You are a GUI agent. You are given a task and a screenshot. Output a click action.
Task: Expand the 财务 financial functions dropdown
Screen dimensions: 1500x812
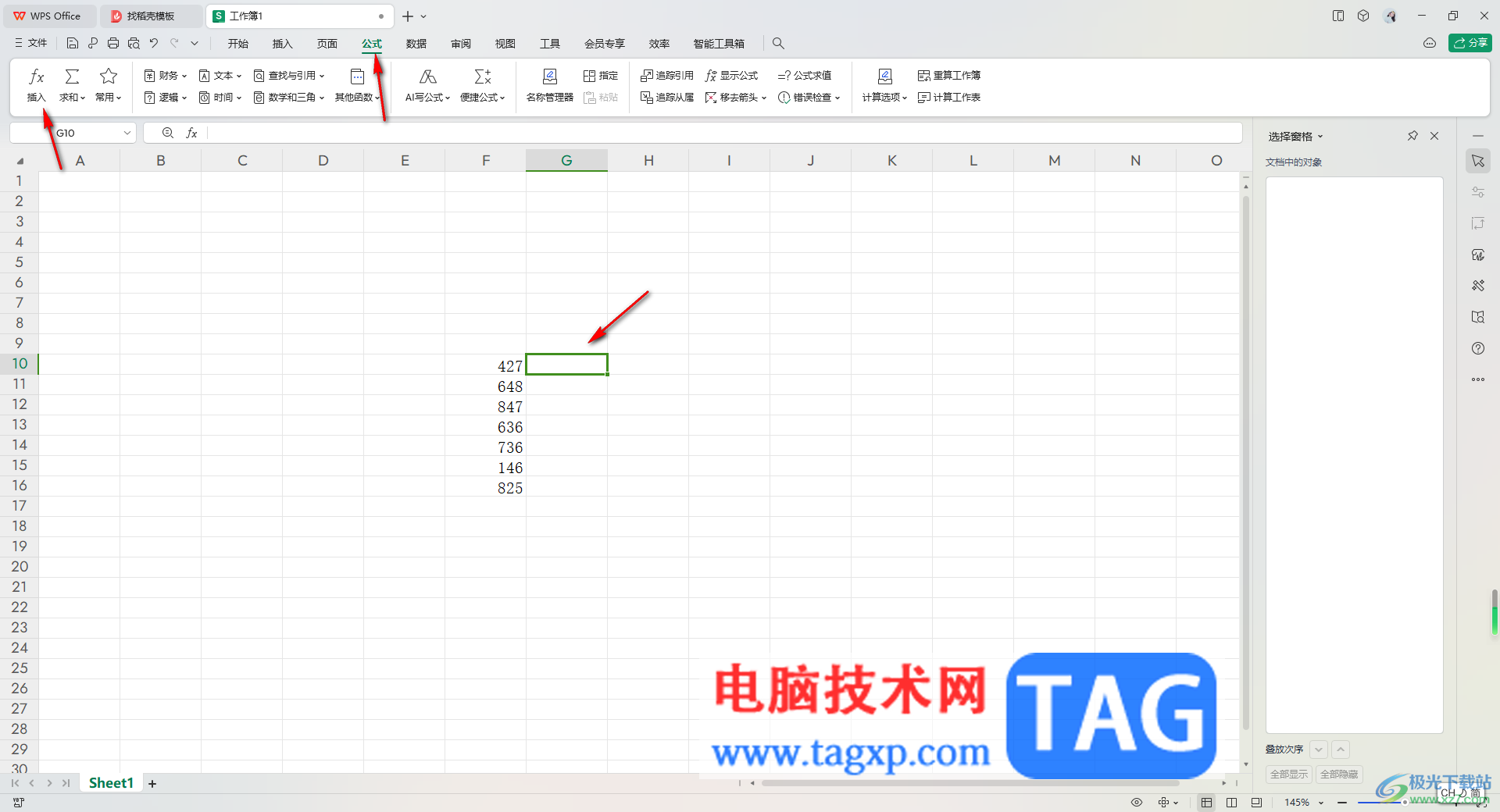(x=166, y=76)
